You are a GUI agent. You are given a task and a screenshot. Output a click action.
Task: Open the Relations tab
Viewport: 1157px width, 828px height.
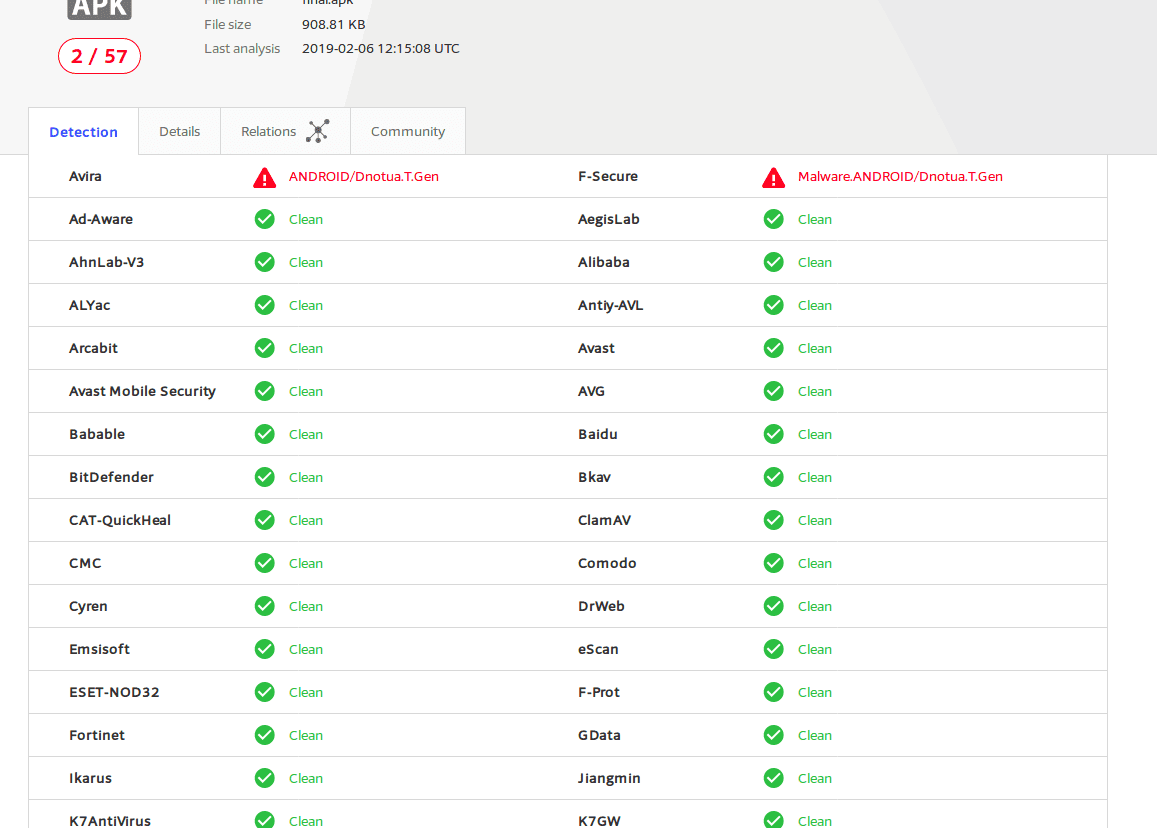point(268,131)
